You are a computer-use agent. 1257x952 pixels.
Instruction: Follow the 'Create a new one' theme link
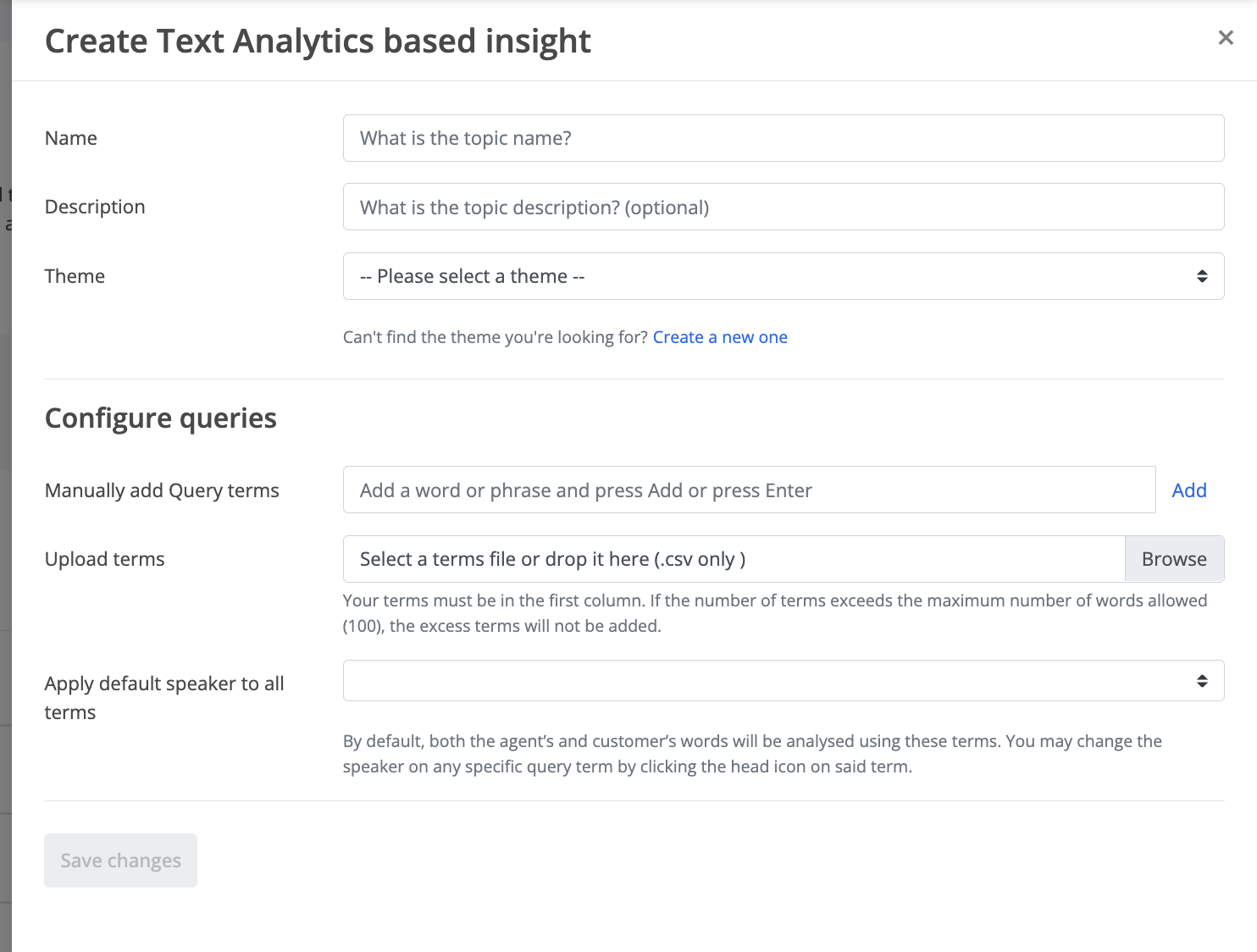(x=720, y=337)
